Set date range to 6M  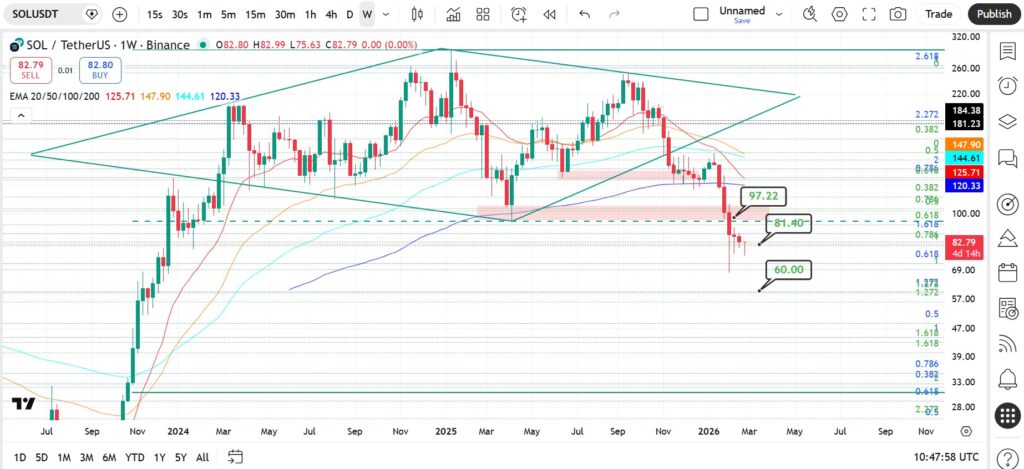coord(109,457)
